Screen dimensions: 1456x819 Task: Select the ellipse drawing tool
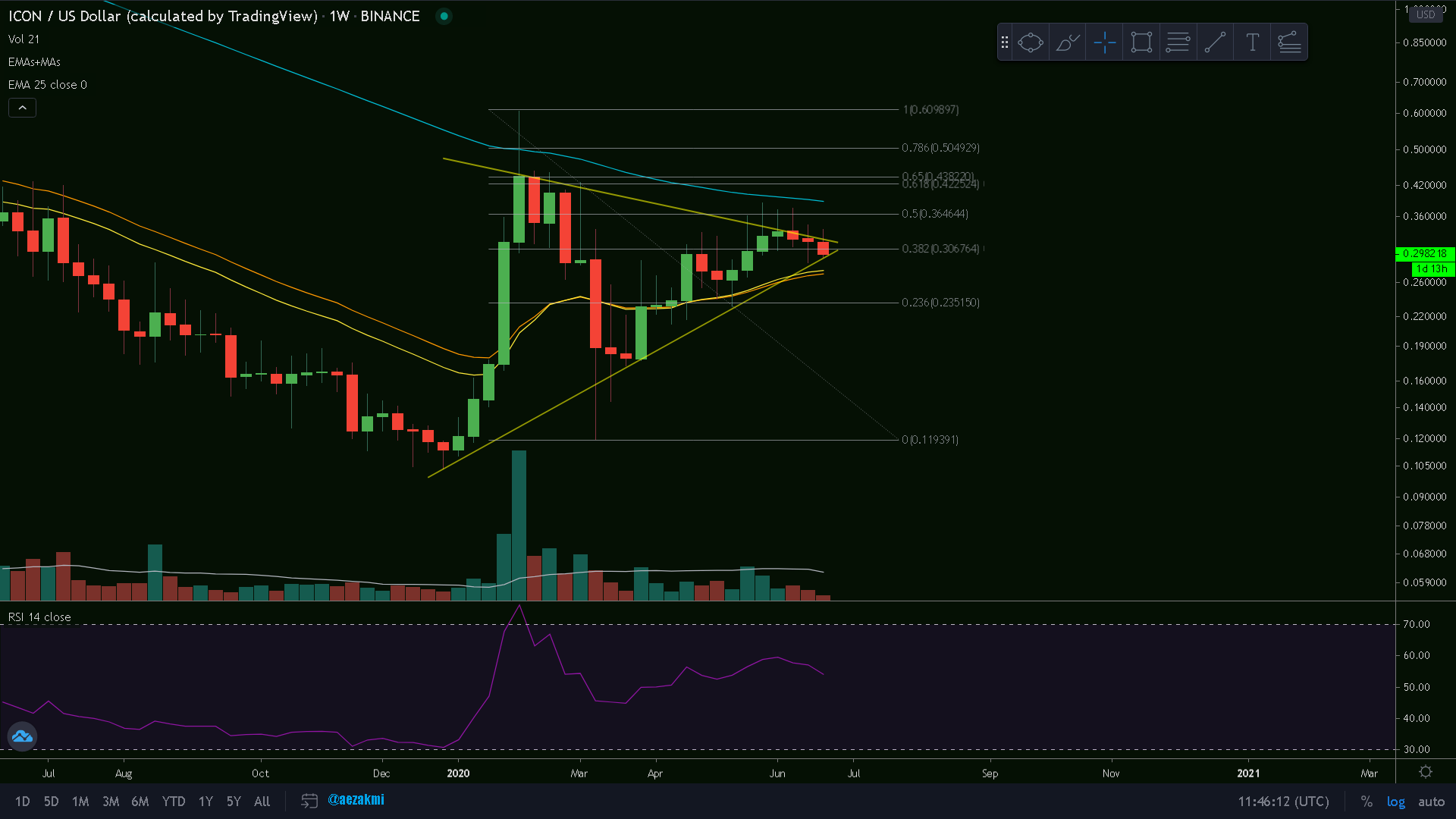(x=1031, y=42)
